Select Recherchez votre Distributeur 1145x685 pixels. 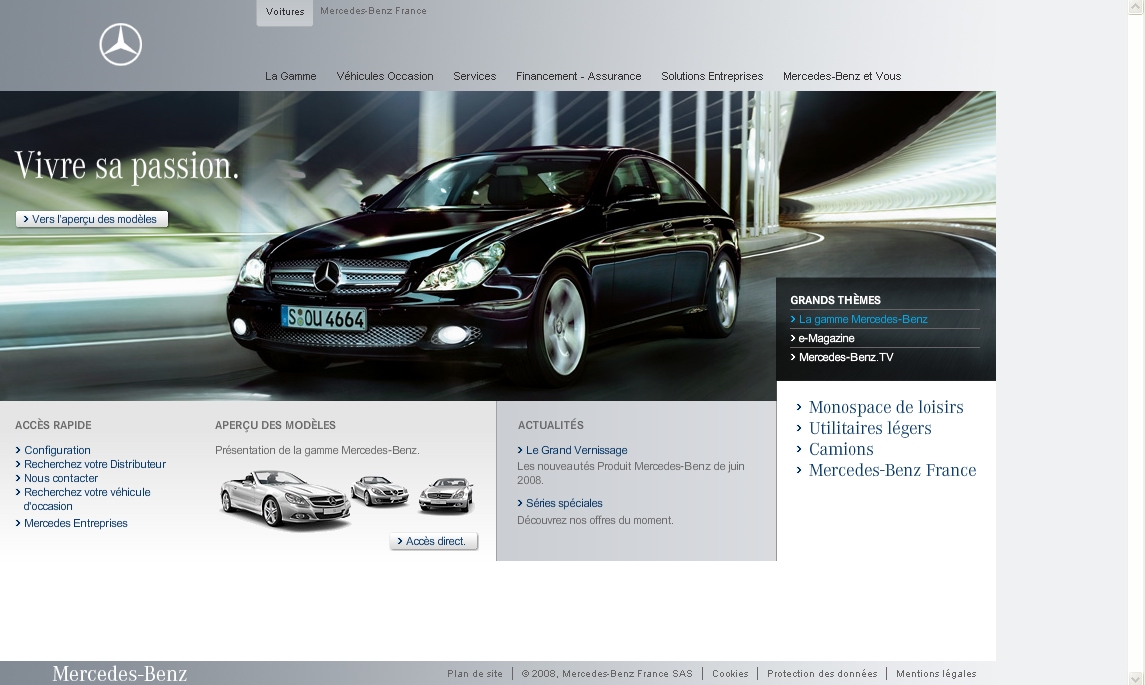[94, 464]
